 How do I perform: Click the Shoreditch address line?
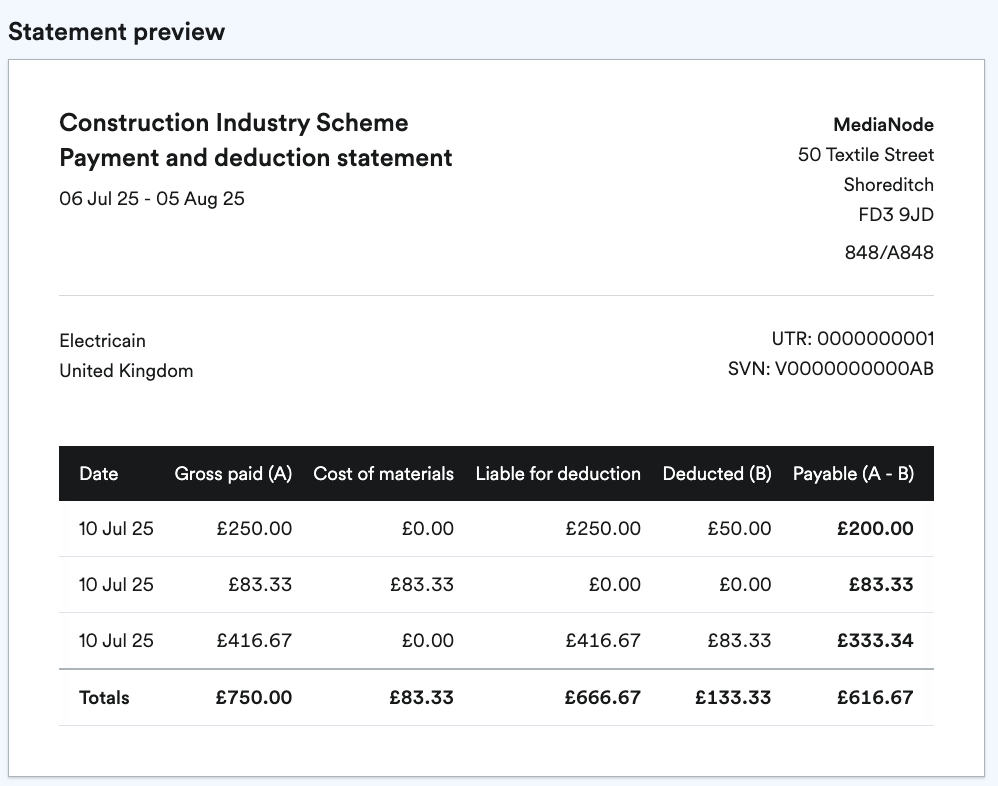click(x=889, y=185)
